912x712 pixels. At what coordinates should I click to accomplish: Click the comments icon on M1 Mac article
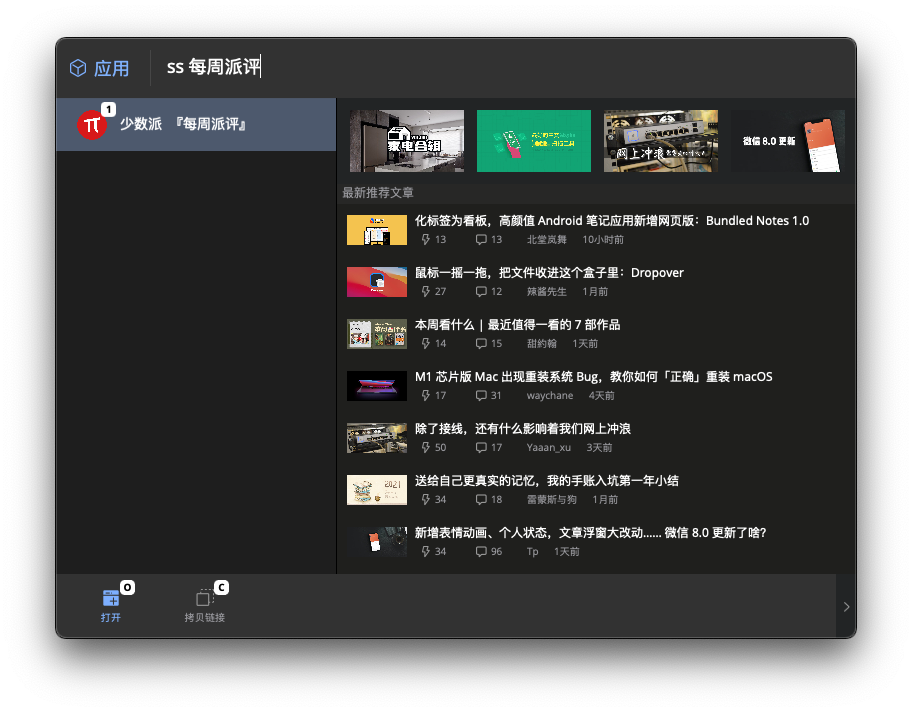click(481, 395)
